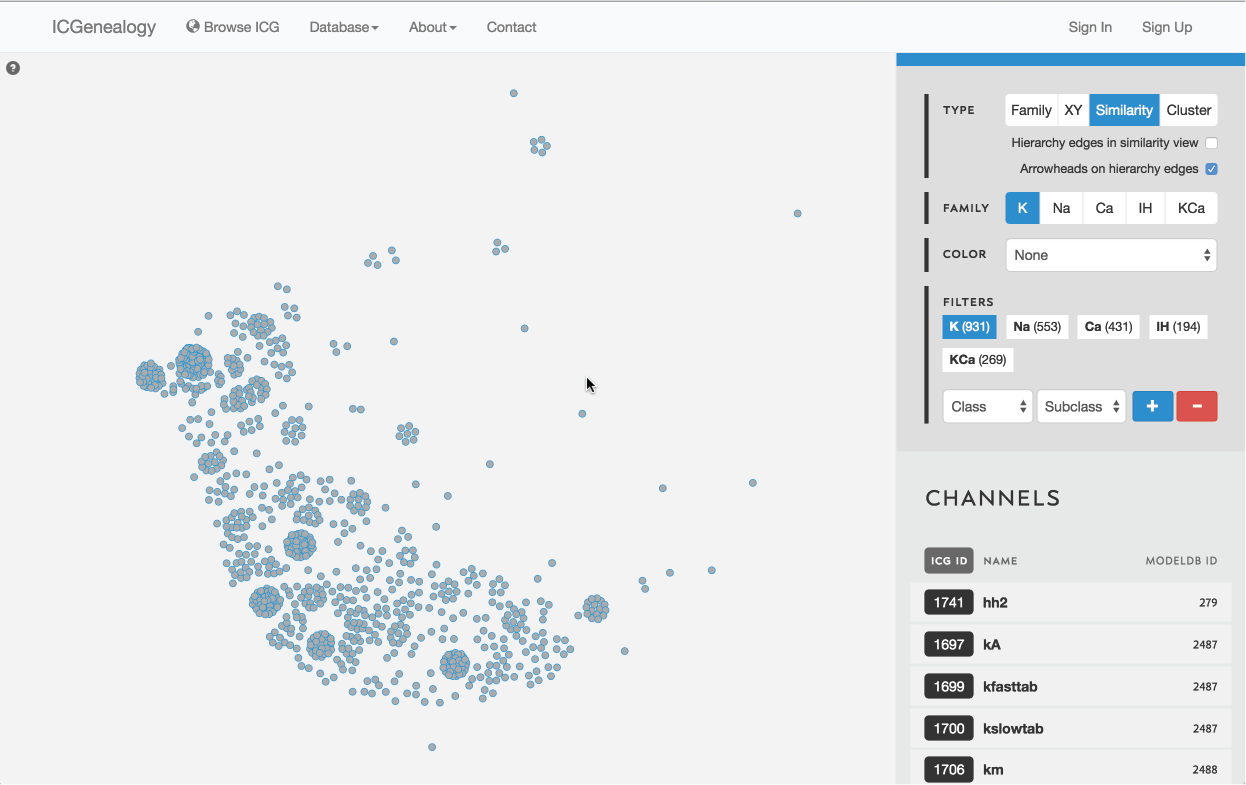Select the KCa family button
1246x785 pixels.
point(1191,208)
